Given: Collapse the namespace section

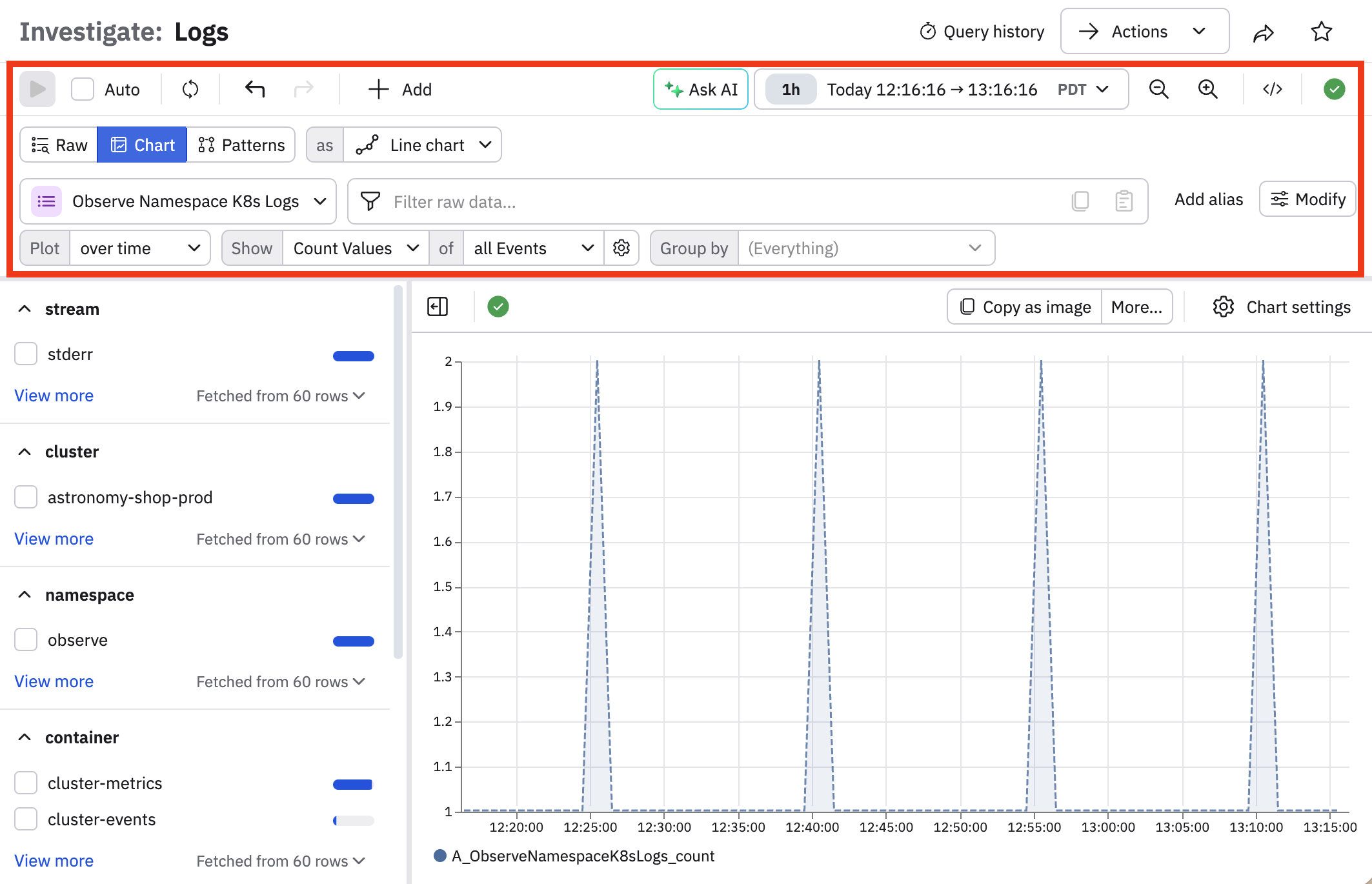Looking at the screenshot, I should [x=25, y=595].
